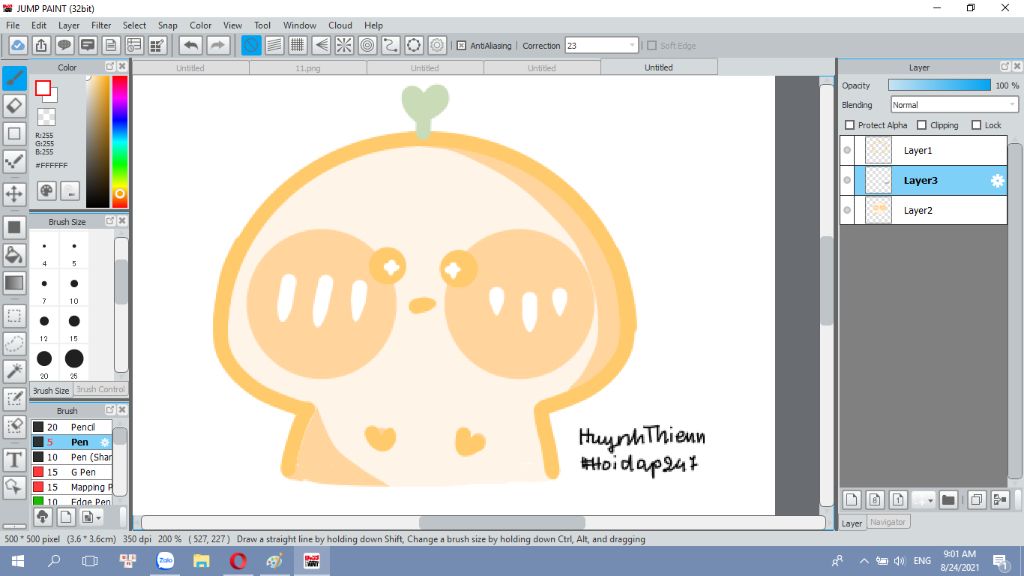The width and height of the screenshot is (1024, 576).
Task: Switch to the 11.png document tab
Action: [308, 68]
